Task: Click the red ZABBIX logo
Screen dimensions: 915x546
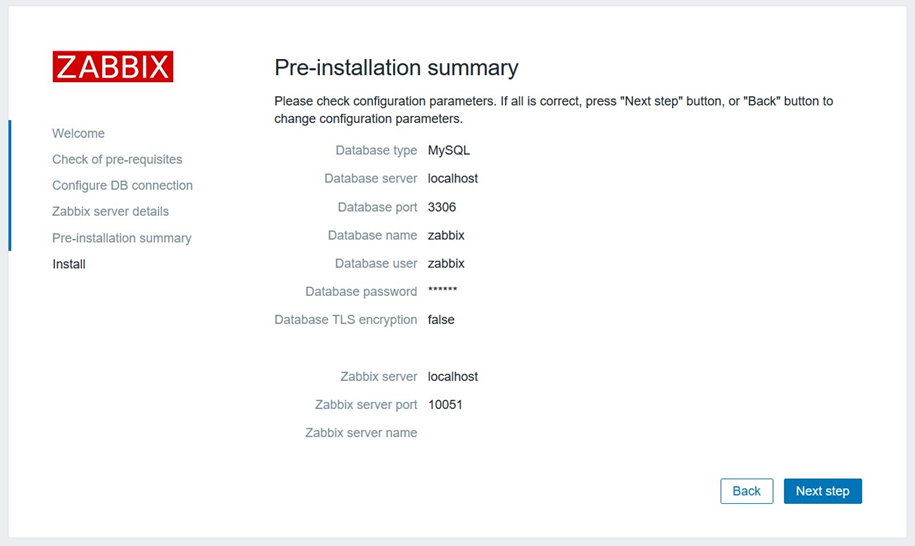Action: (113, 66)
